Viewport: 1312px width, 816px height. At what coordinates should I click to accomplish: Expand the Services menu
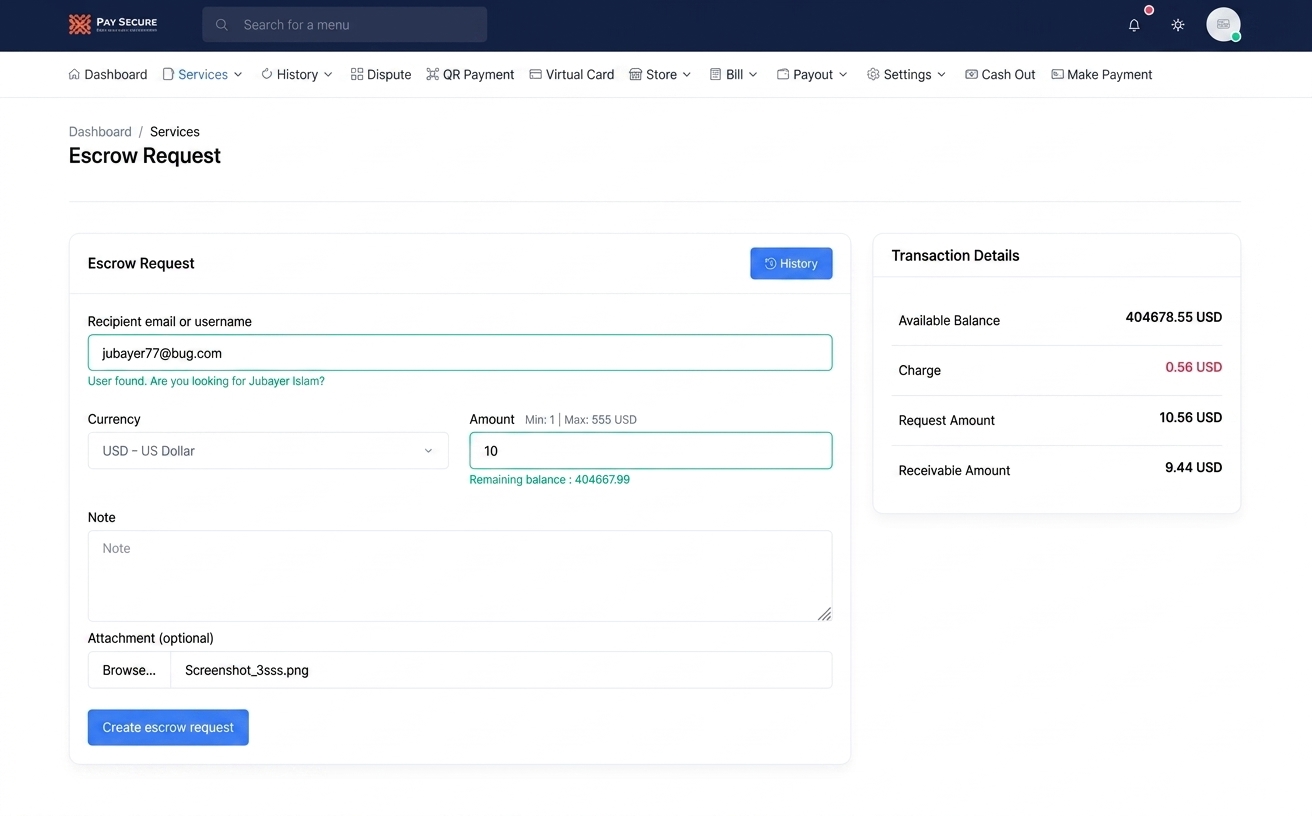tap(202, 74)
